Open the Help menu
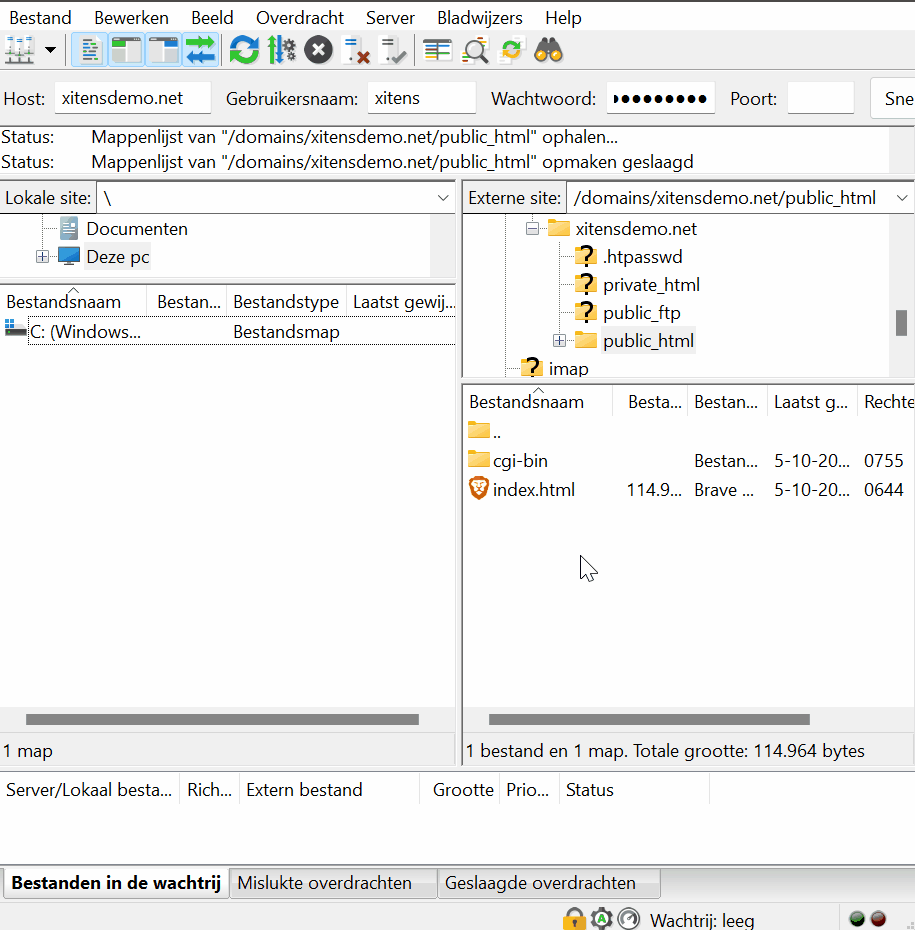 (563, 18)
